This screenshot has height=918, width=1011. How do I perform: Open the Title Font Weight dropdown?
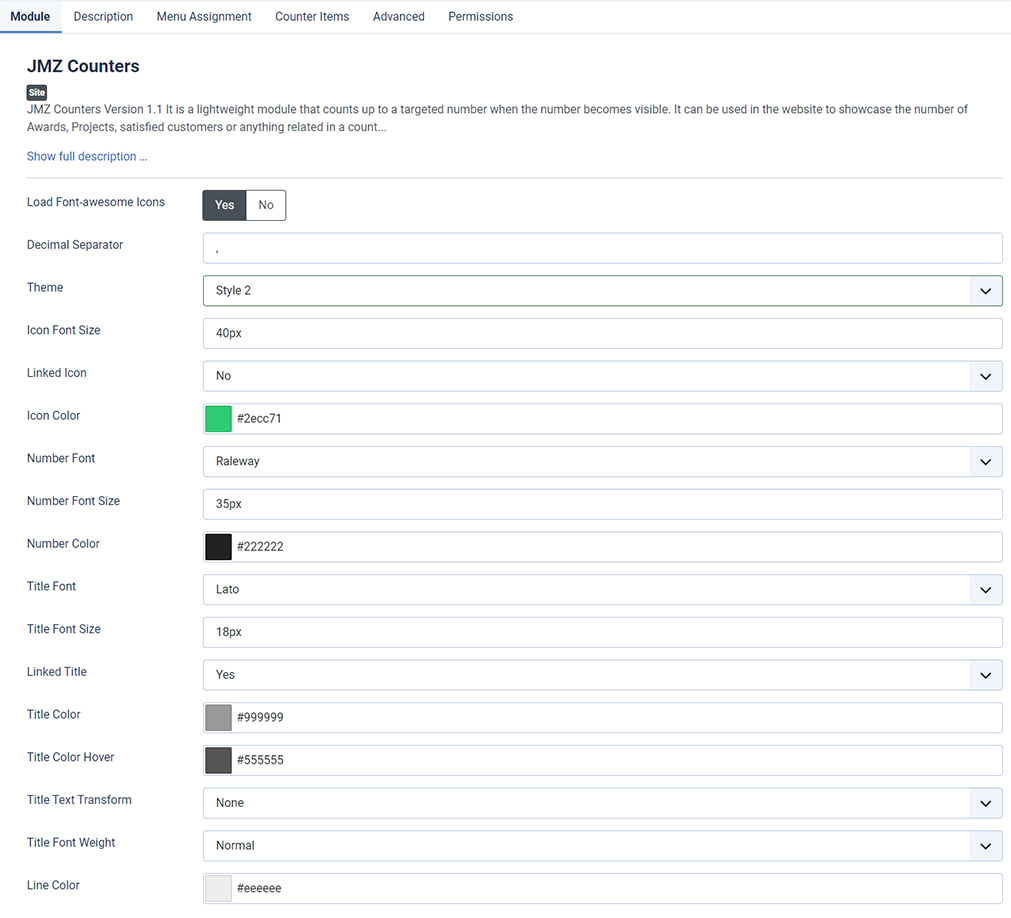(602, 846)
